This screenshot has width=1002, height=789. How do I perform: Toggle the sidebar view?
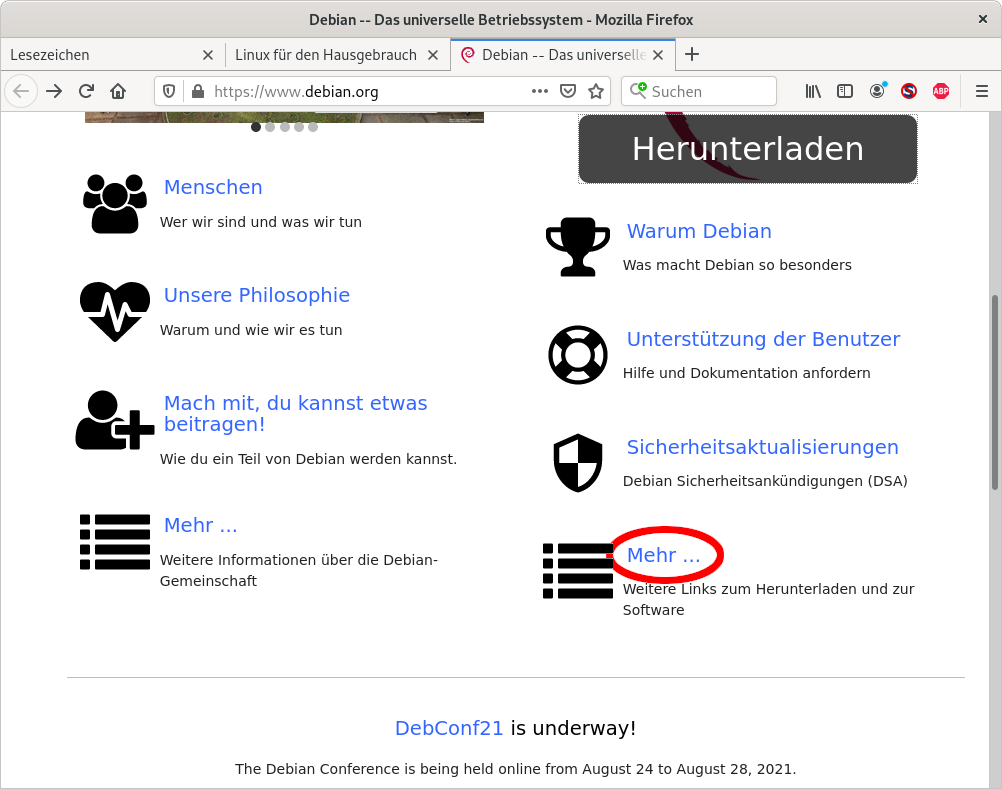pyautogui.click(x=845, y=91)
